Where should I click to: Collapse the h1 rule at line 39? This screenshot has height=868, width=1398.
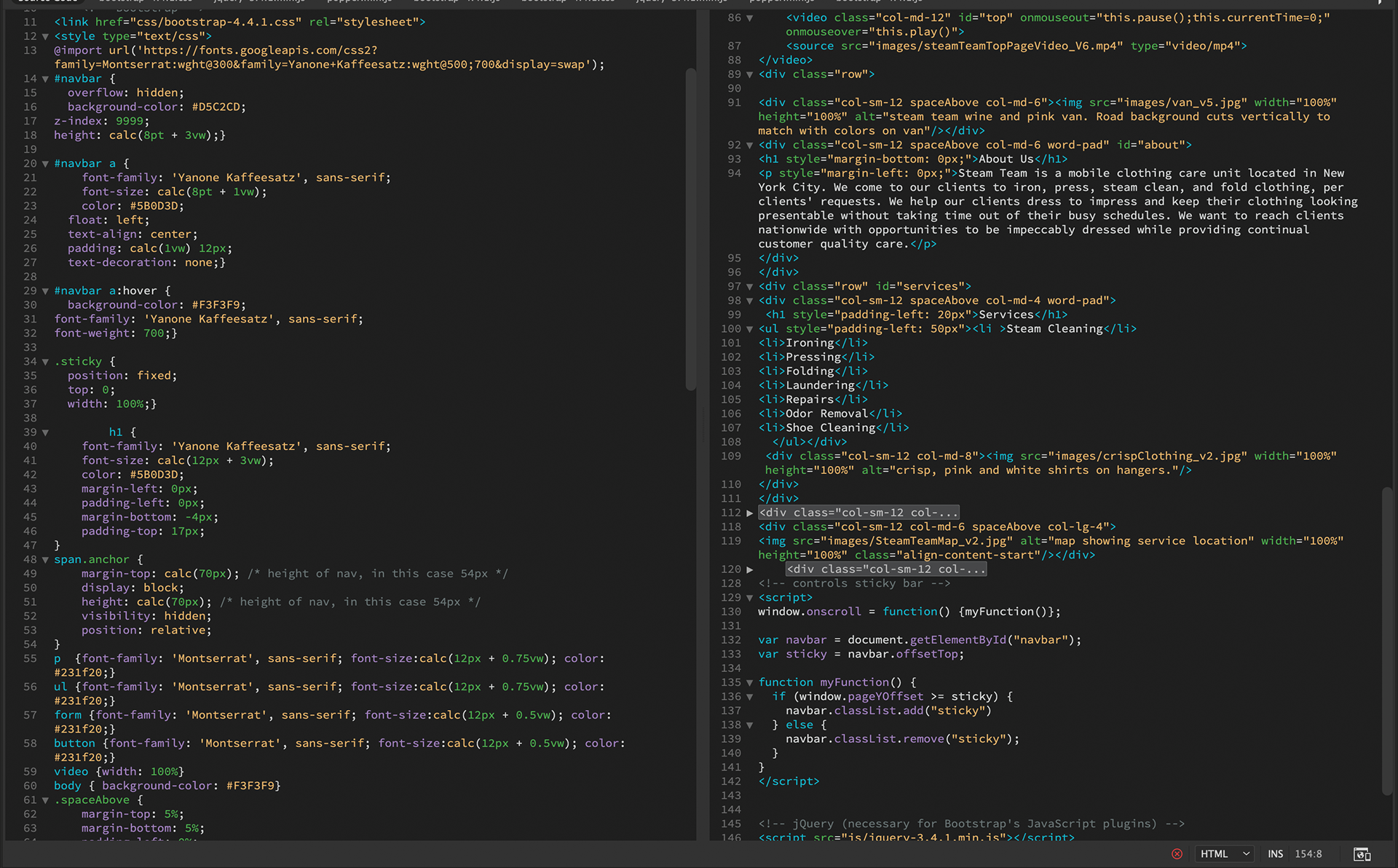[45, 433]
